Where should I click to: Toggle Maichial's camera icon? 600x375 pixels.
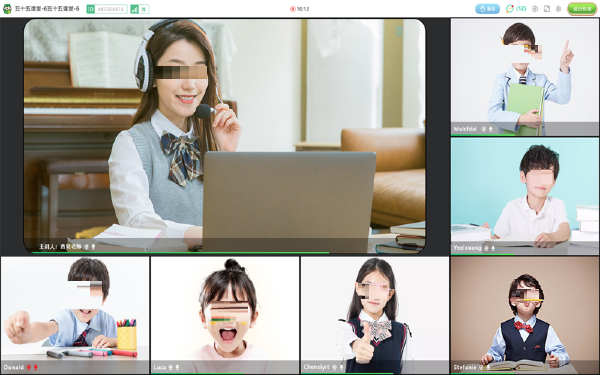[x=483, y=129]
